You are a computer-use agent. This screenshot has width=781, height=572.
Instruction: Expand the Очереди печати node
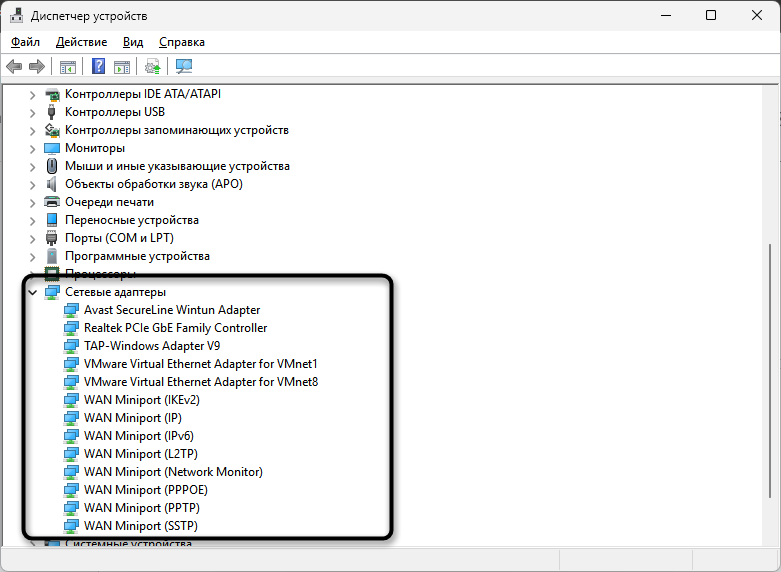pos(32,203)
